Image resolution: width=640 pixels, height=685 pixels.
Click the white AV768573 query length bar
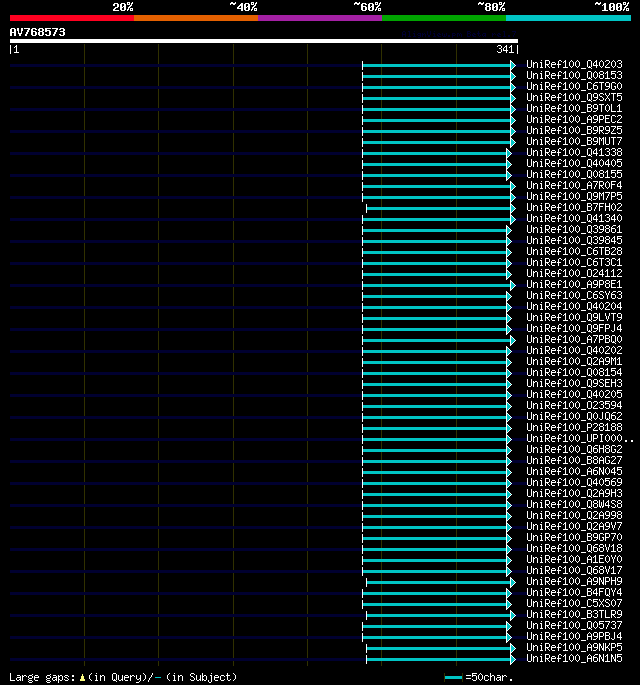pyautogui.click(x=264, y=41)
